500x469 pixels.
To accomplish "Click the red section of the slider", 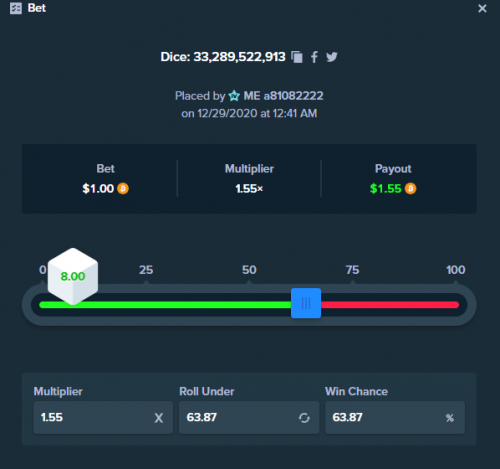I will coord(390,305).
